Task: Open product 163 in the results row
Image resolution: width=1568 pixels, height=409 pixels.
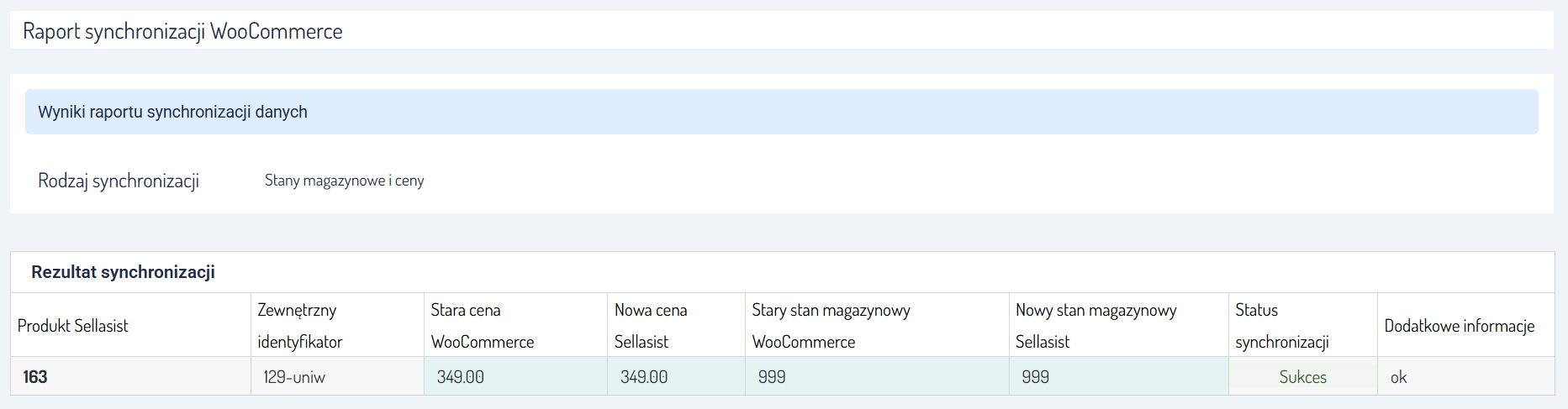Action: pos(35,377)
